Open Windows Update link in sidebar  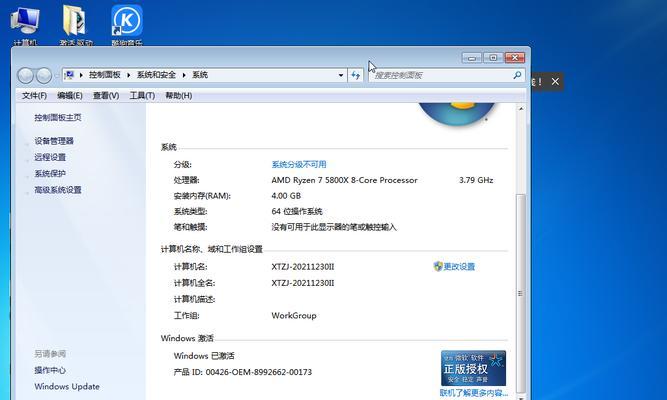click(67, 386)
